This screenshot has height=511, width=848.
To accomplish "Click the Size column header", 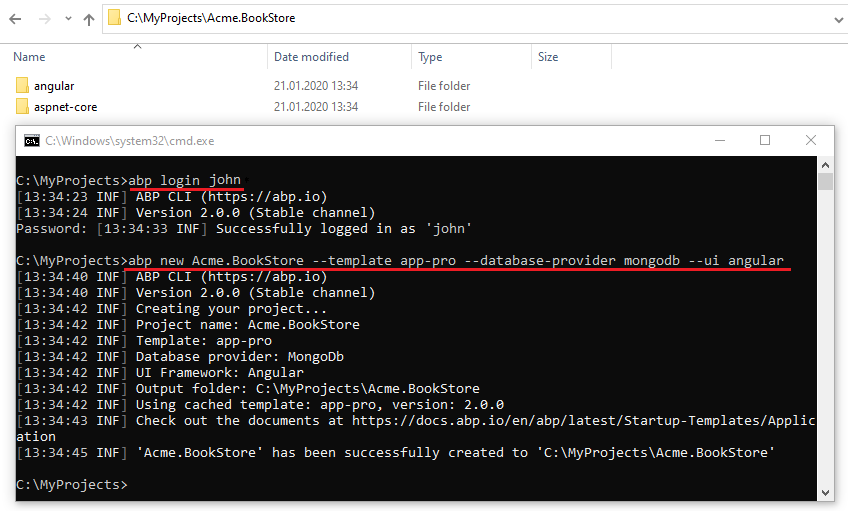I will click(548, 57).
